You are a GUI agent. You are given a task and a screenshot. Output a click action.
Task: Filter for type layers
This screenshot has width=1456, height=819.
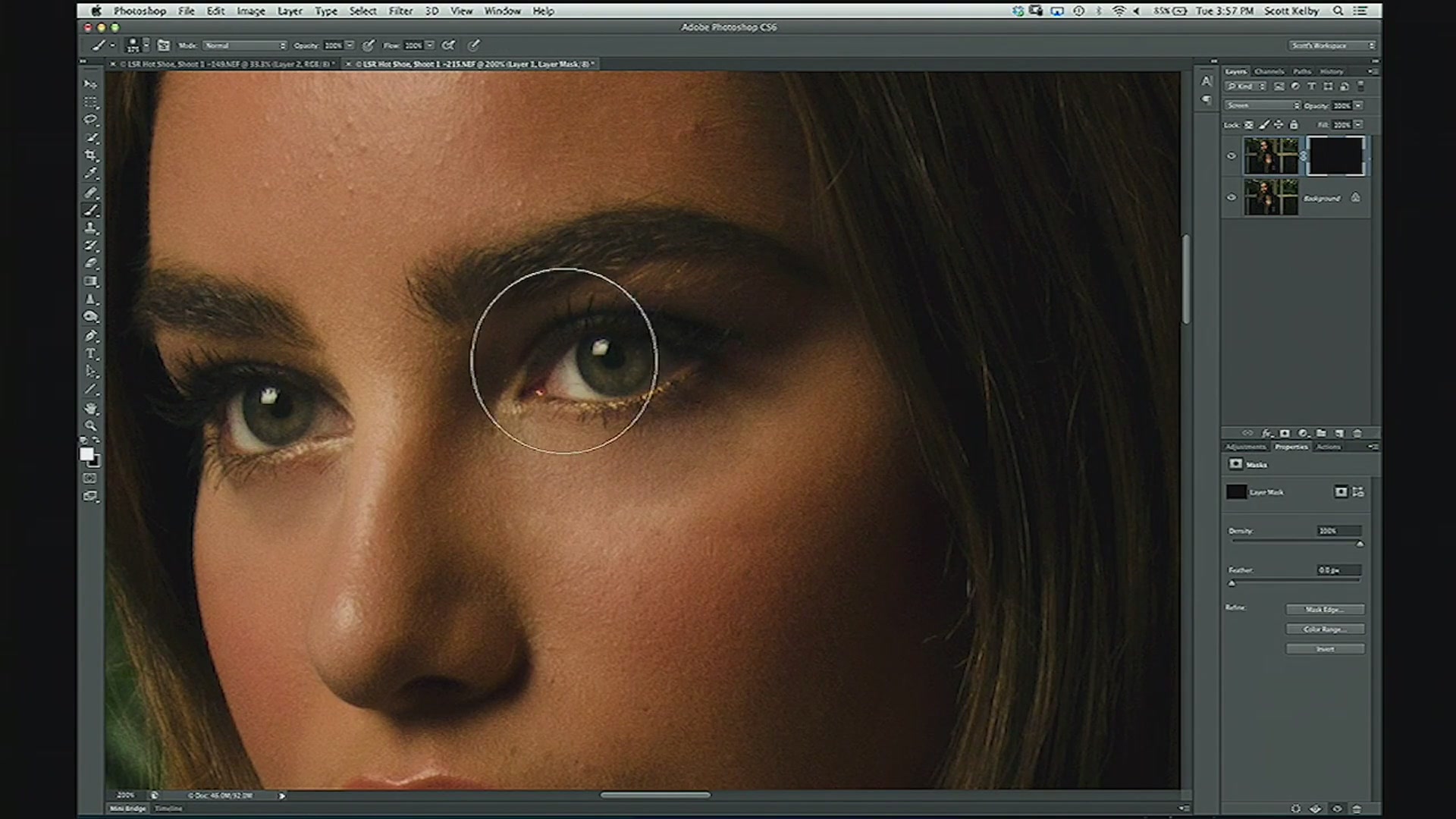[1311, 86]
